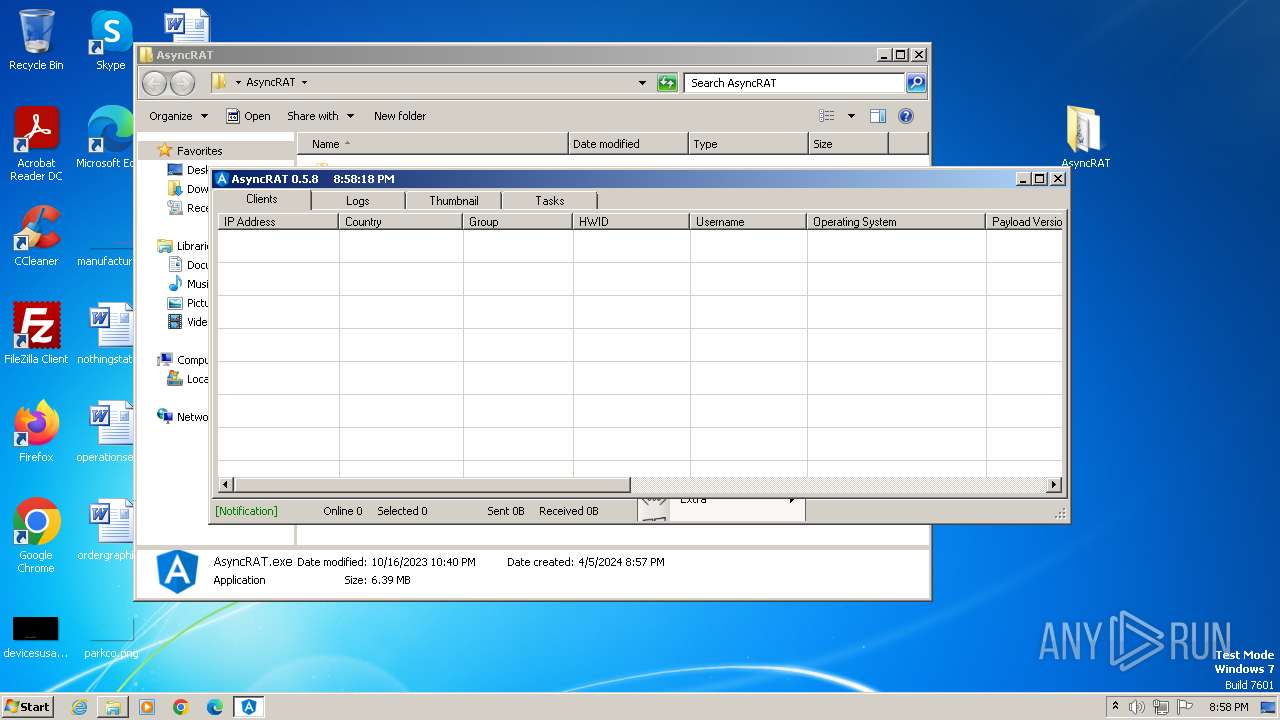The width and height of the screenshot is (1280, 720).
Task: Open the Share with dropdown
Action: pos(320,116)
